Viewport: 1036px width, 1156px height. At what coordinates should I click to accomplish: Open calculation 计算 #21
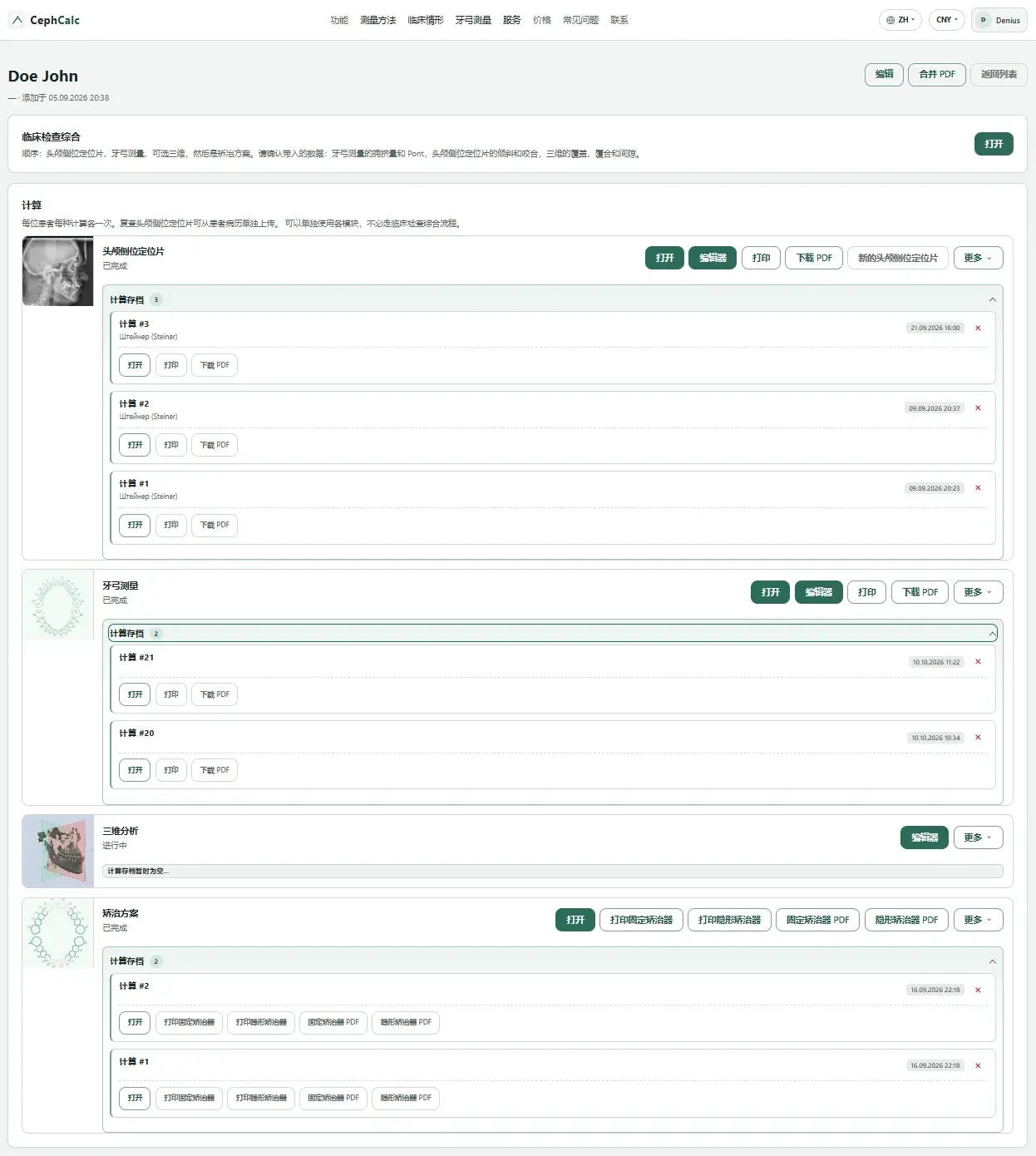click(x=135, y=694)
